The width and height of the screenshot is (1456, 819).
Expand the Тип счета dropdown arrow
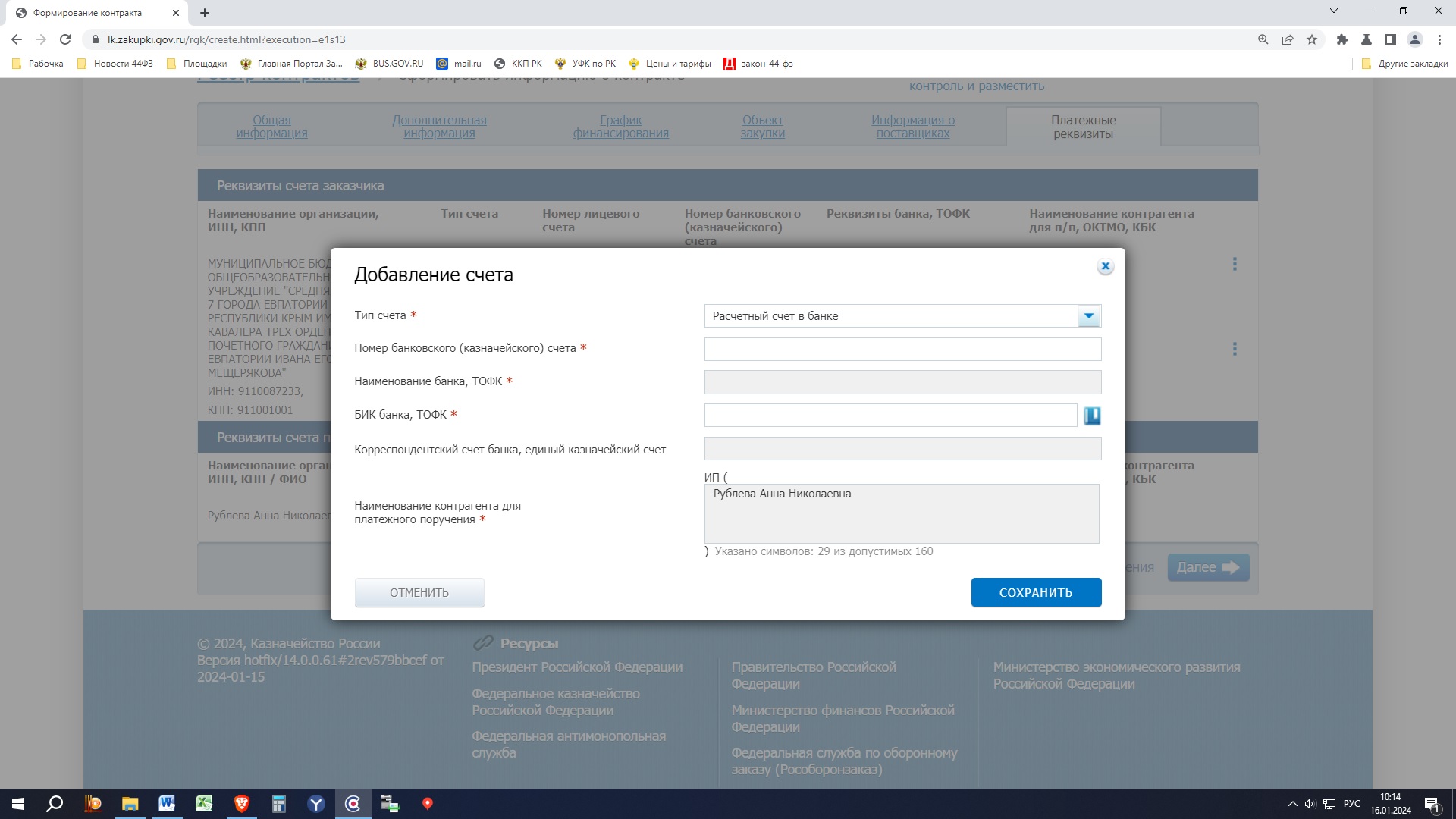(1089, 316)
